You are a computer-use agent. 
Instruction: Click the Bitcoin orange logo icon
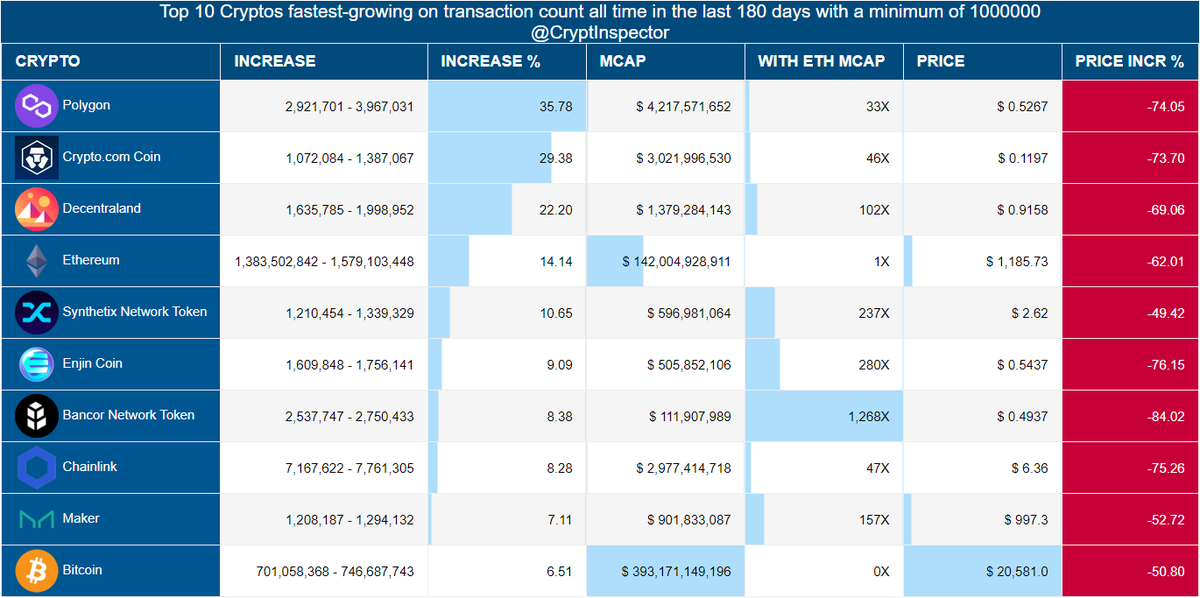click(37, 571)
